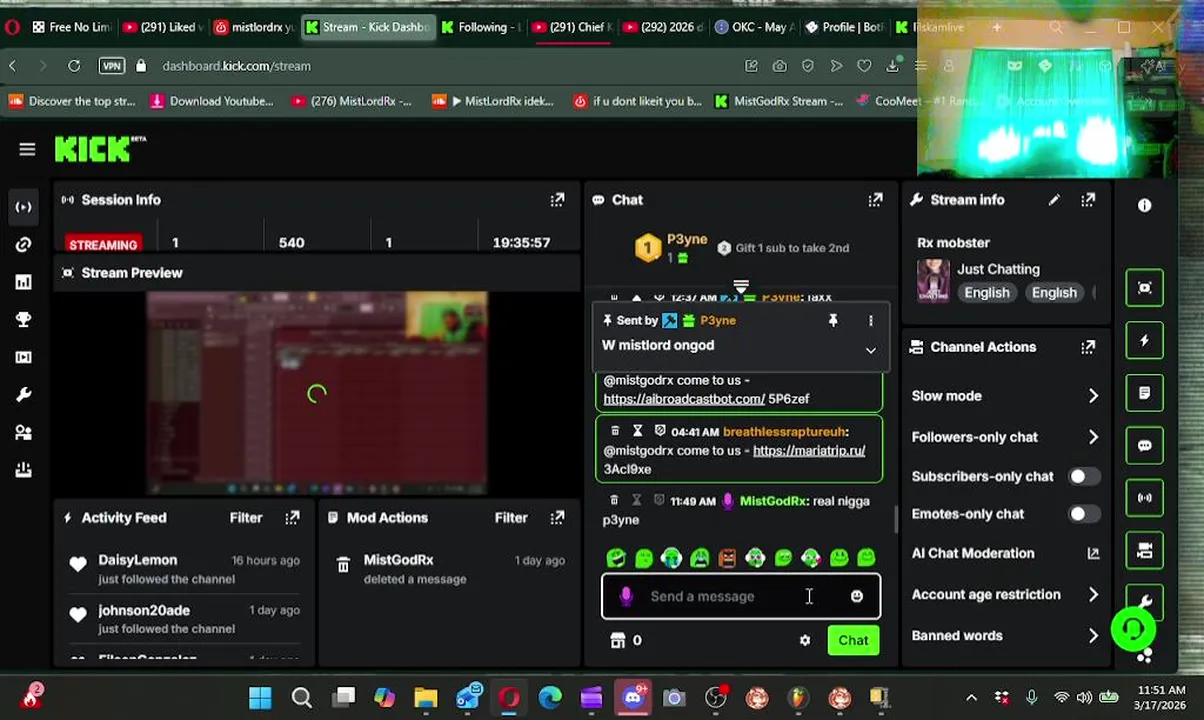Open Download Youtube bookmark
This screenshot has height=720, width=1204.
(211, 101)
